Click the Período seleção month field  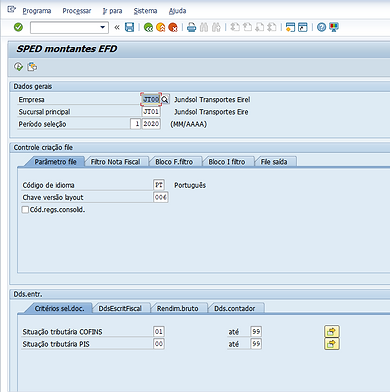tap(135, 124)
